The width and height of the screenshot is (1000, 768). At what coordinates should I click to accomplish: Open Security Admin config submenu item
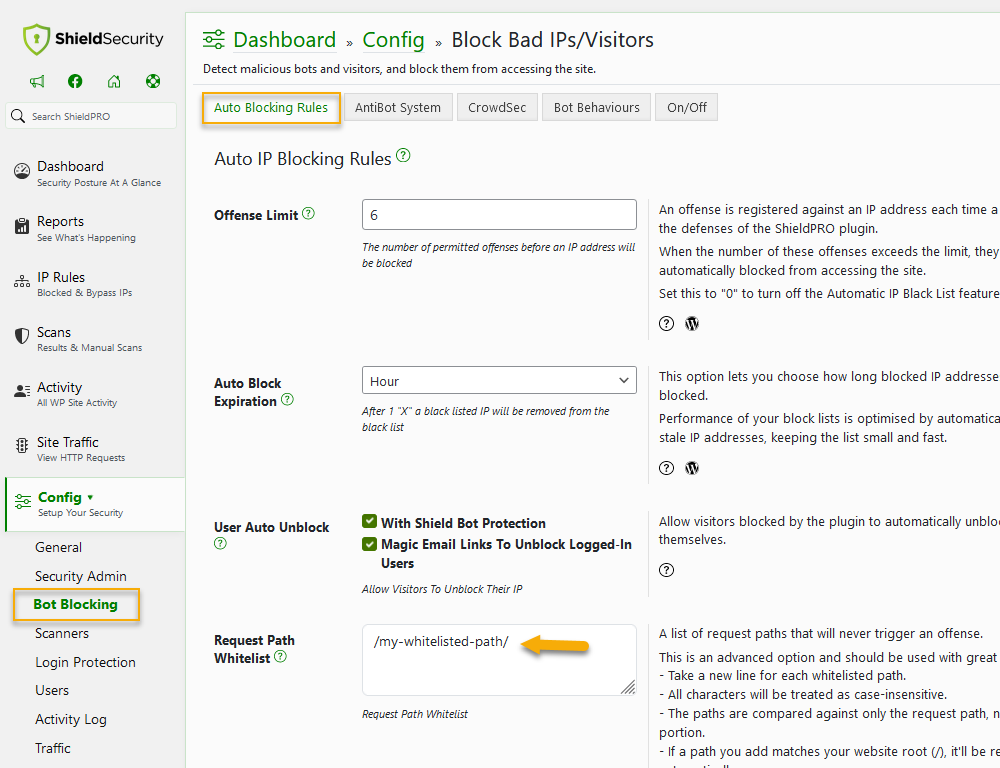[81, 576]
